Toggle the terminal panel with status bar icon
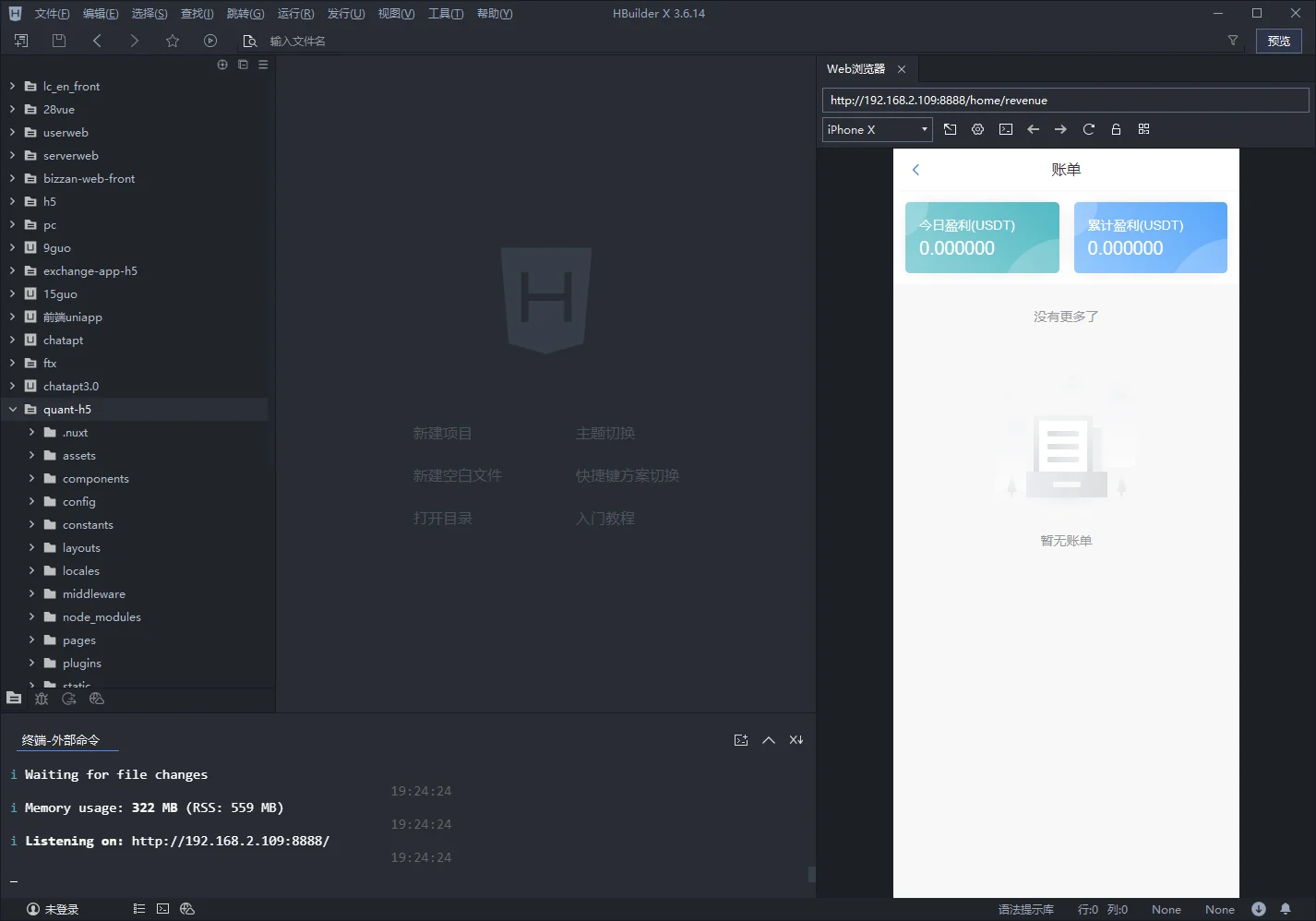This screenshot has height=921, width=1316. coord(162,909)
